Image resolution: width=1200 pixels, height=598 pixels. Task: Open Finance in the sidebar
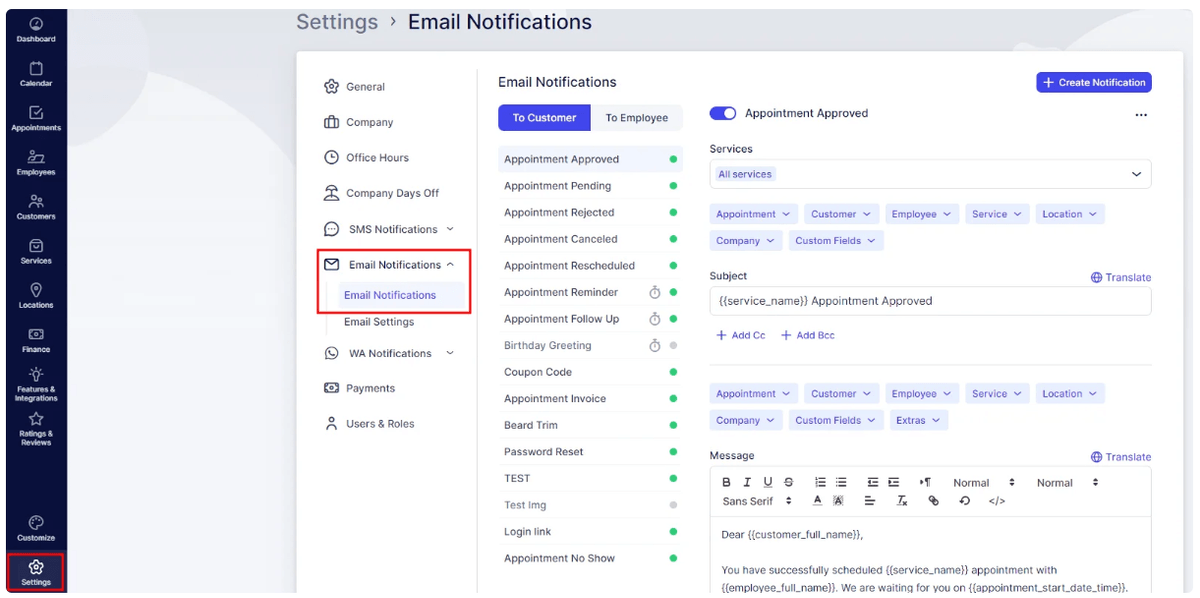[x=36, y=340]
